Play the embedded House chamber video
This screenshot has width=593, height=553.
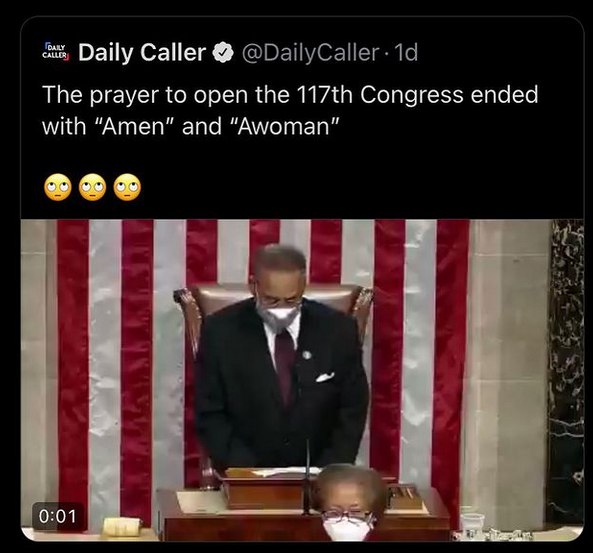click(302, 380)
